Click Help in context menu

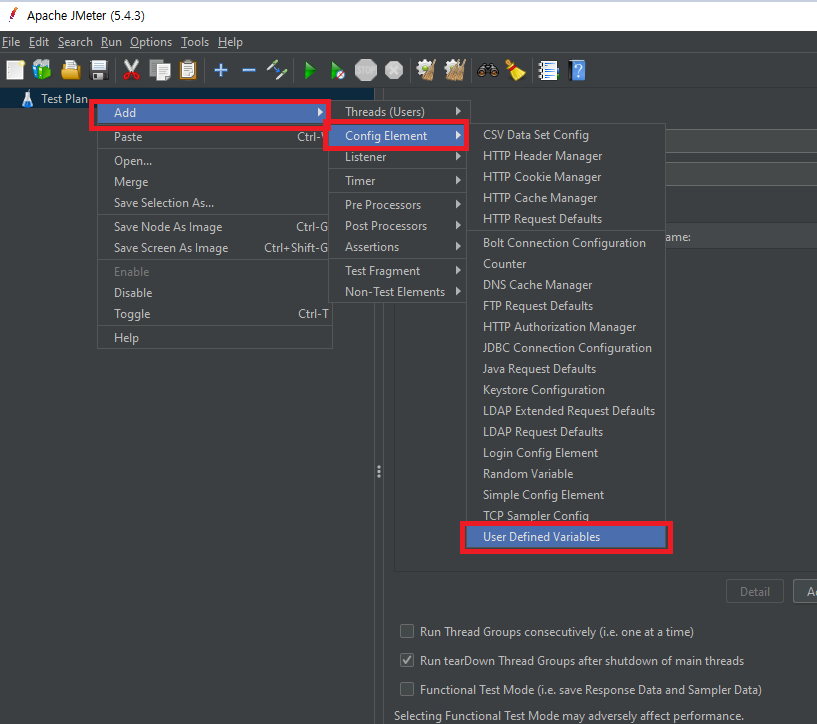(x=214, y=338)
